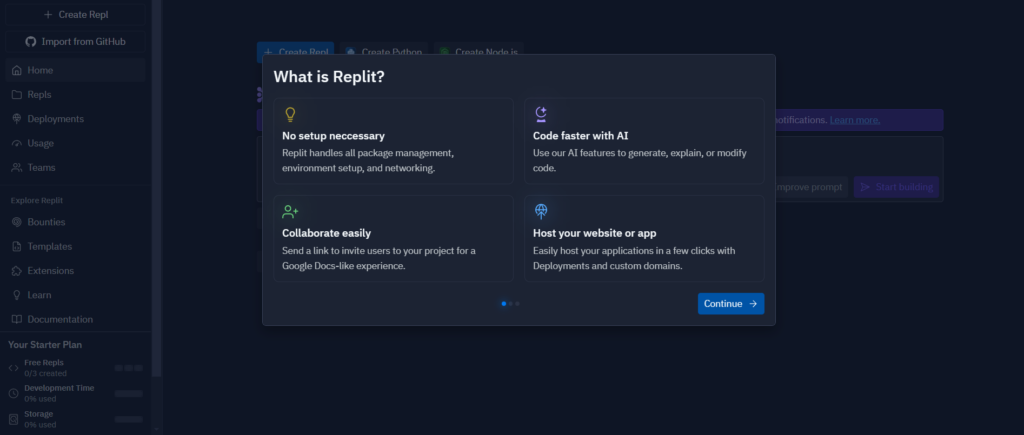
Task: Click the 0/3 created text
Action: pyautogui.click(x=45, y=374)
